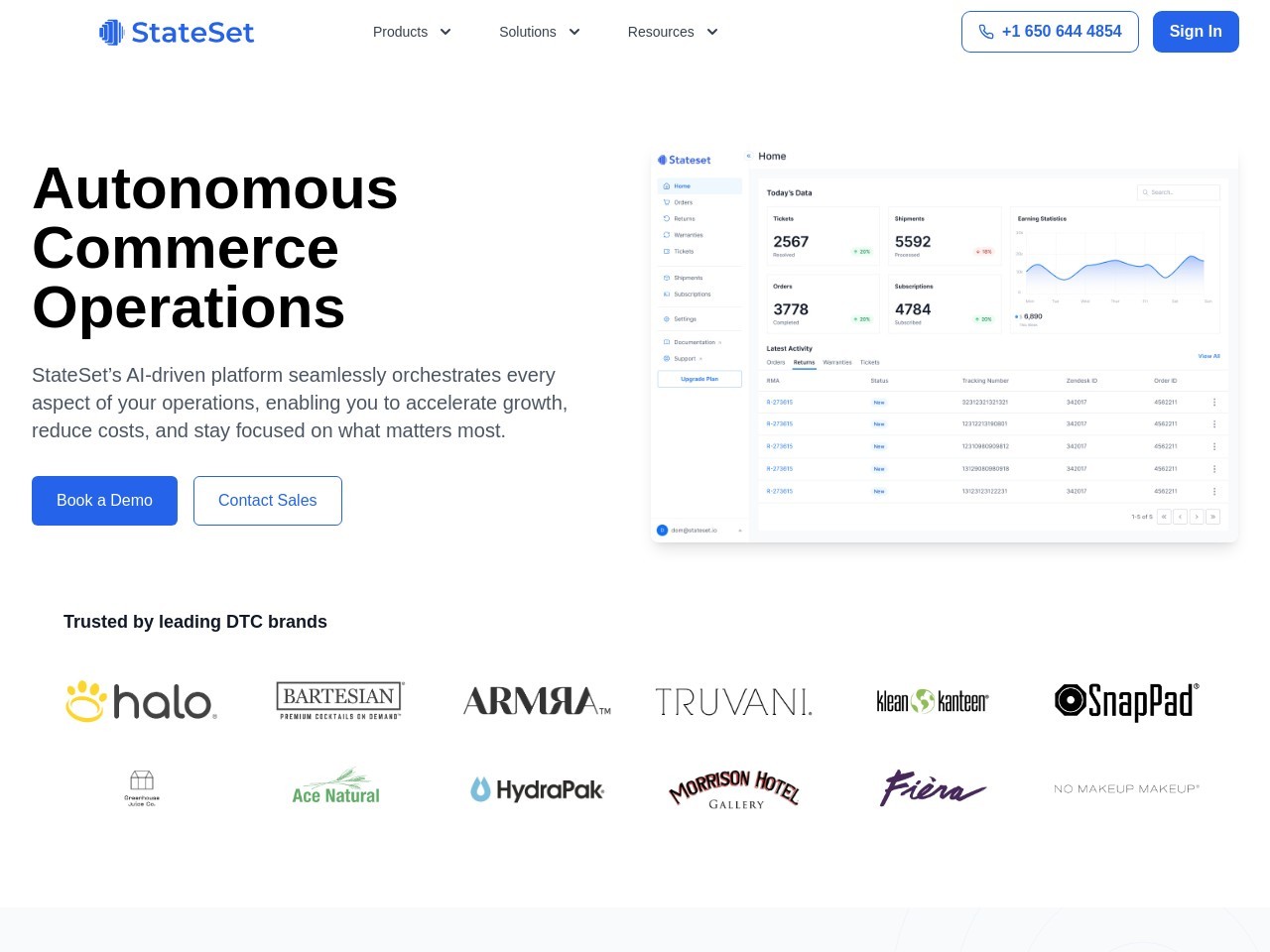Click the Truvani brand logo

tap(734, 702)
